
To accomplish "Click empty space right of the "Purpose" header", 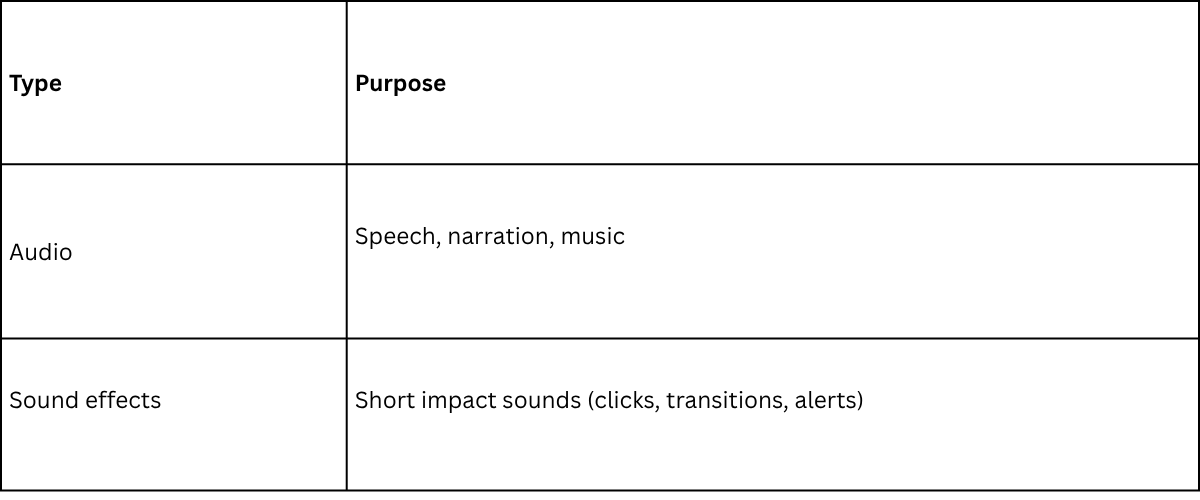I will click(800, 84).
